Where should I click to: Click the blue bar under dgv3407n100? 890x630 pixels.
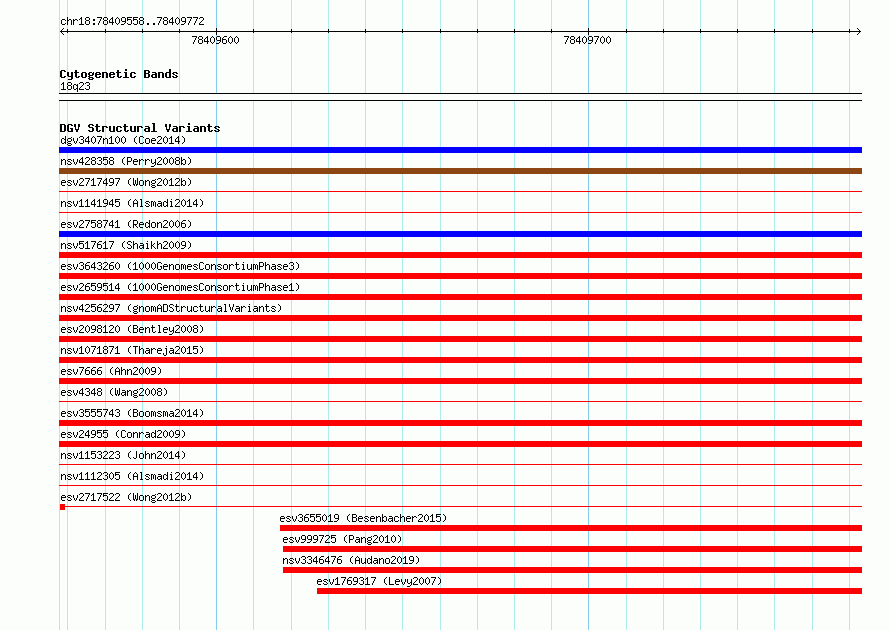tap(460, 150)
